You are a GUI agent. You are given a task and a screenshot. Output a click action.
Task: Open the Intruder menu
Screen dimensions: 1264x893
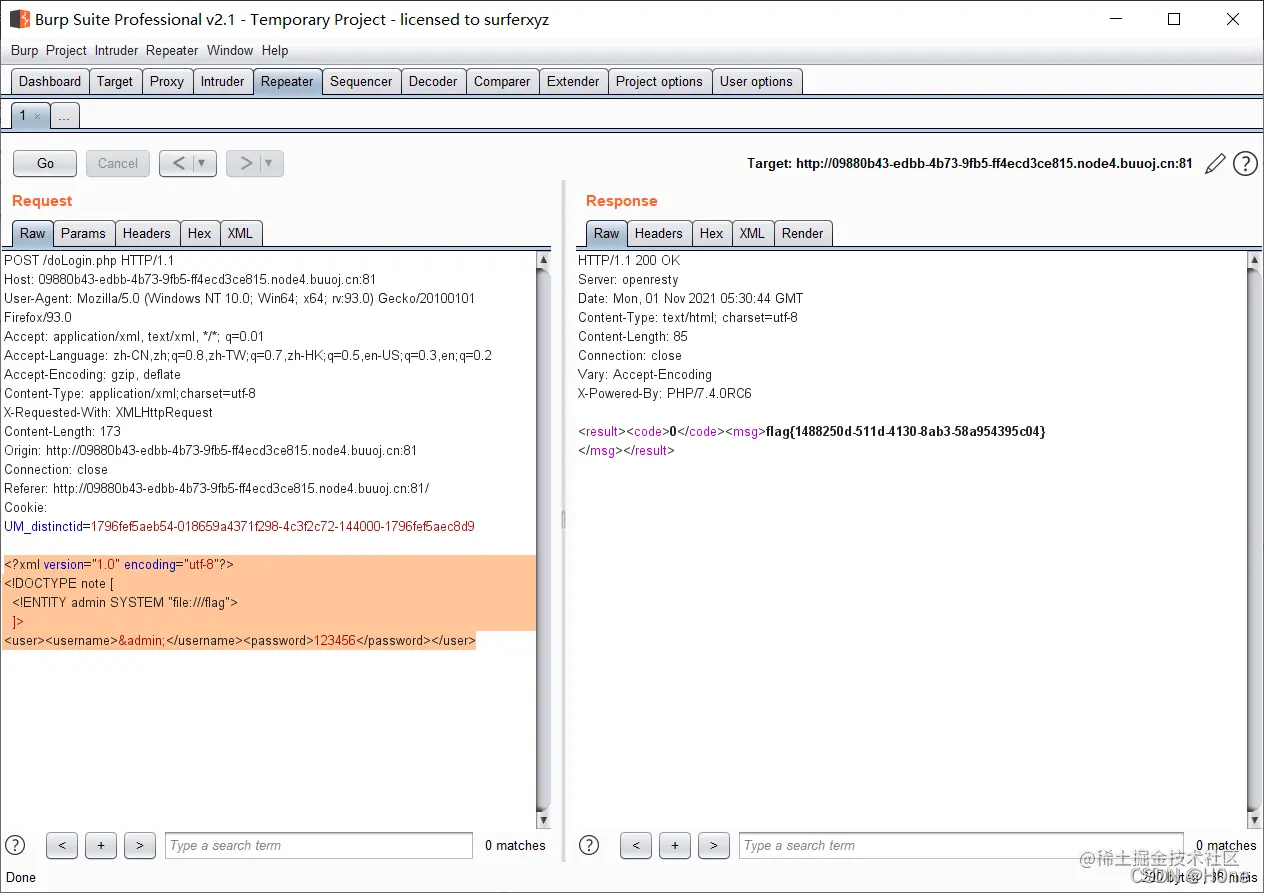[116, 50]
